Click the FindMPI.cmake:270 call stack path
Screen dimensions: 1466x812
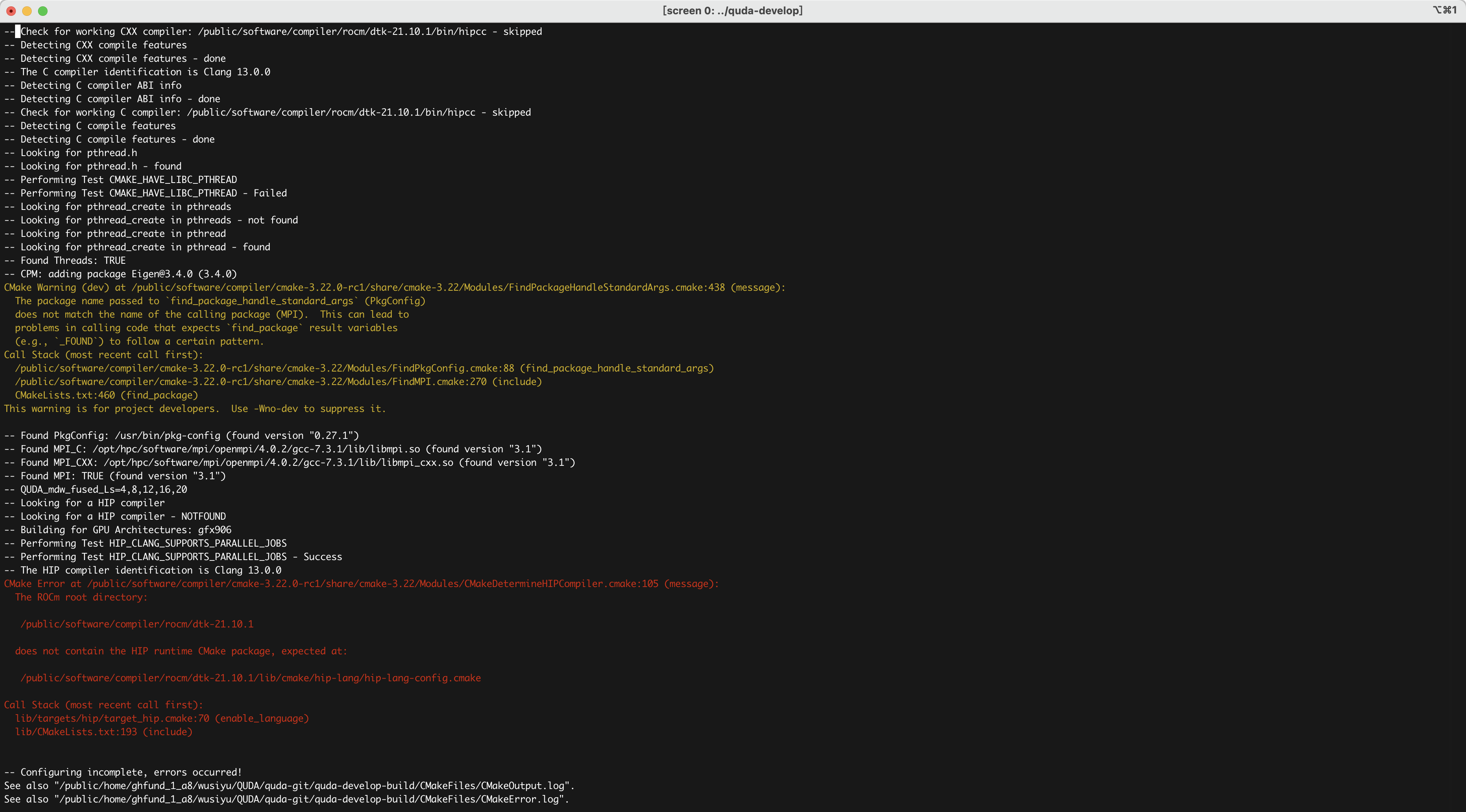pos(278,382)
